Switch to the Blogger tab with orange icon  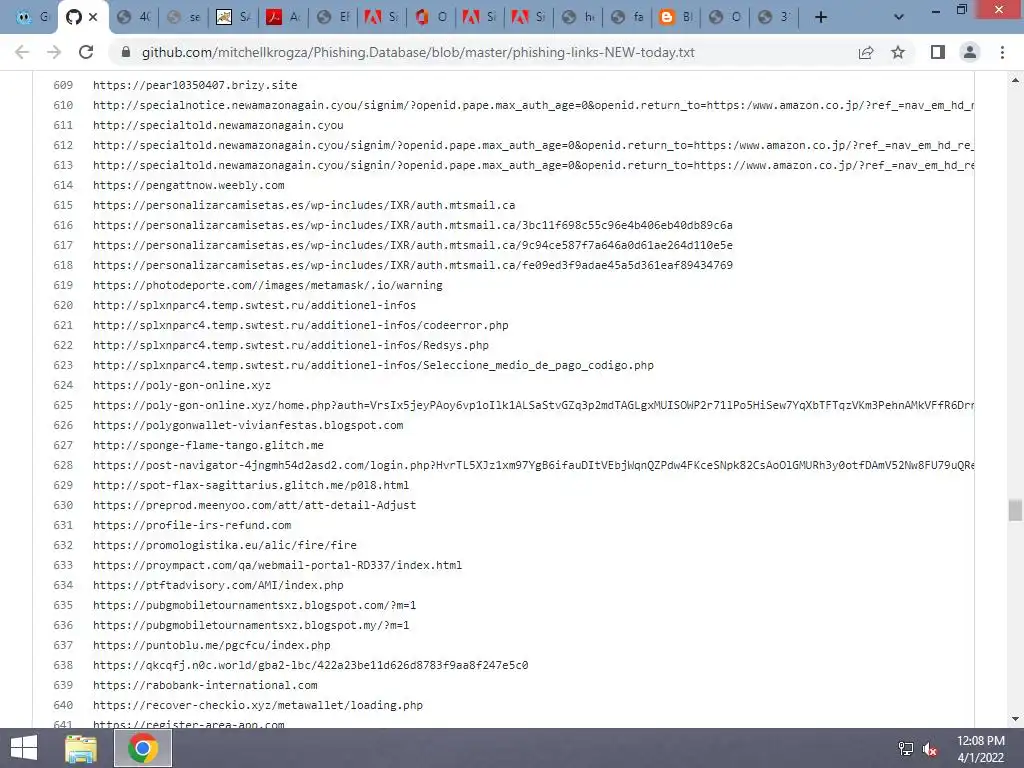point(675,17)
